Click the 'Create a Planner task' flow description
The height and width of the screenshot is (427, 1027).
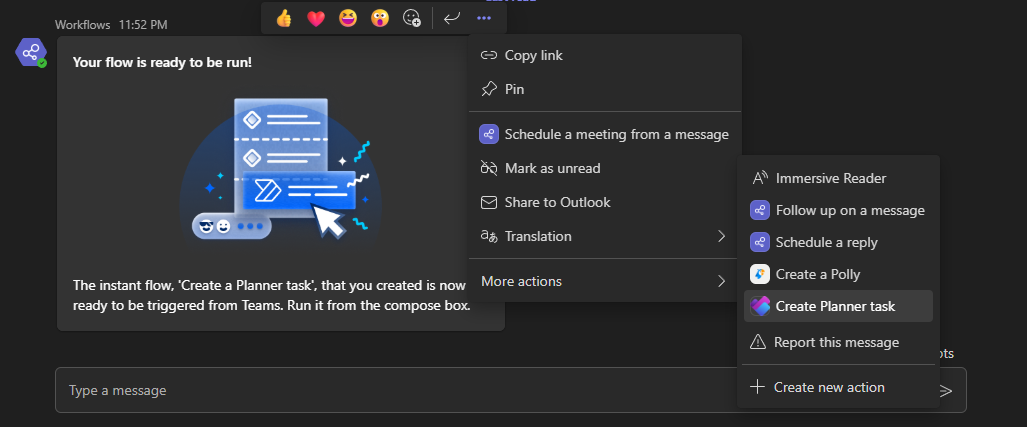coord(271,295)
